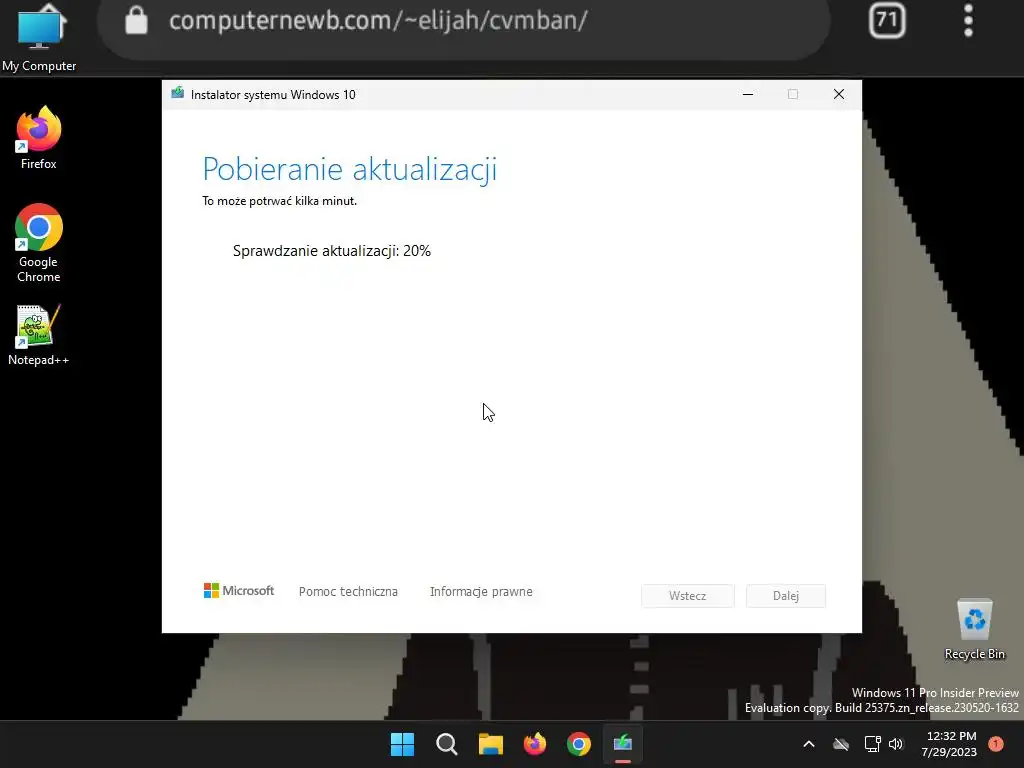This screenshot has width=1024, height=768.
Task: Open the Windows Start menu
Action: [402, 744]
